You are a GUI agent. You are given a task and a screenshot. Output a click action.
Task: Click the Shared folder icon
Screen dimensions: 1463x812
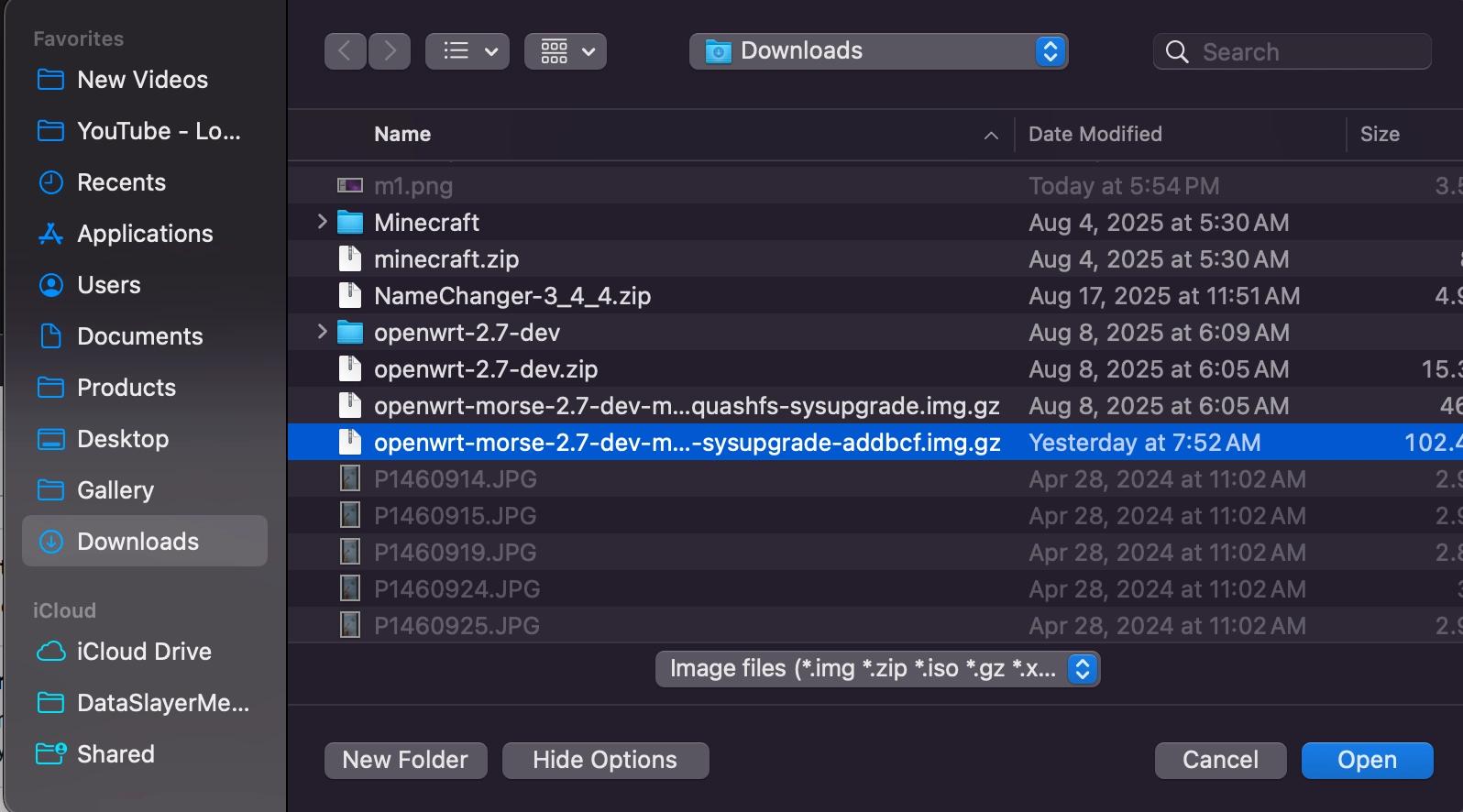[x=51, y=753]
